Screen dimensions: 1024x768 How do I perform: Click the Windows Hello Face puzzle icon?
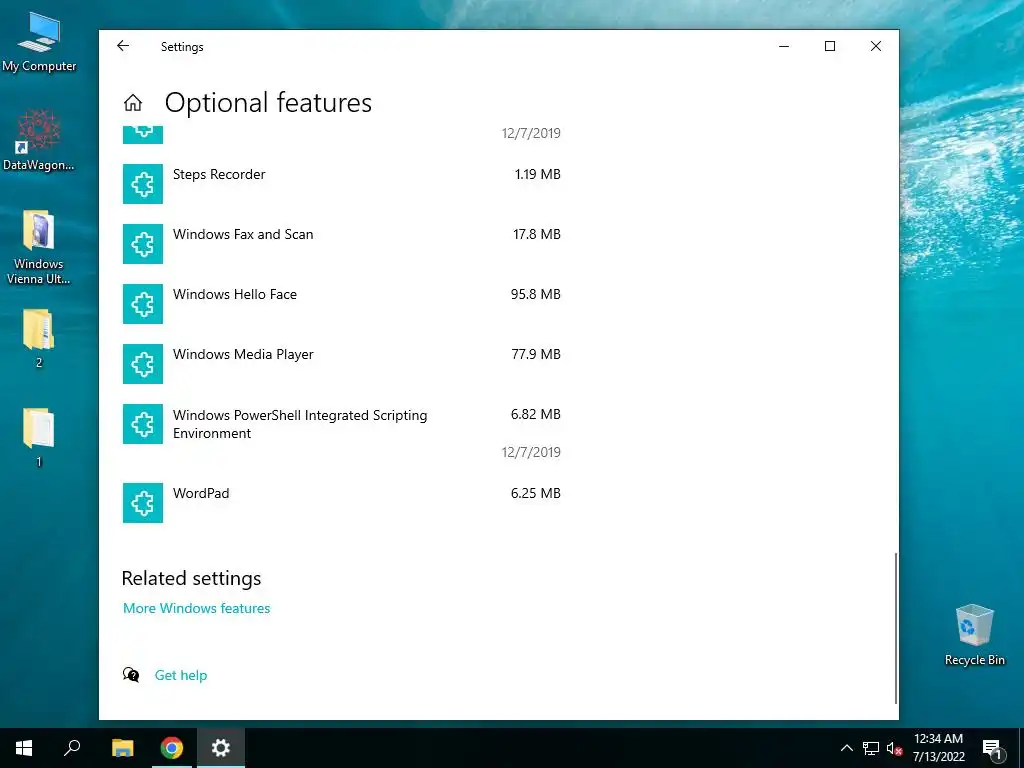point(143,304)
